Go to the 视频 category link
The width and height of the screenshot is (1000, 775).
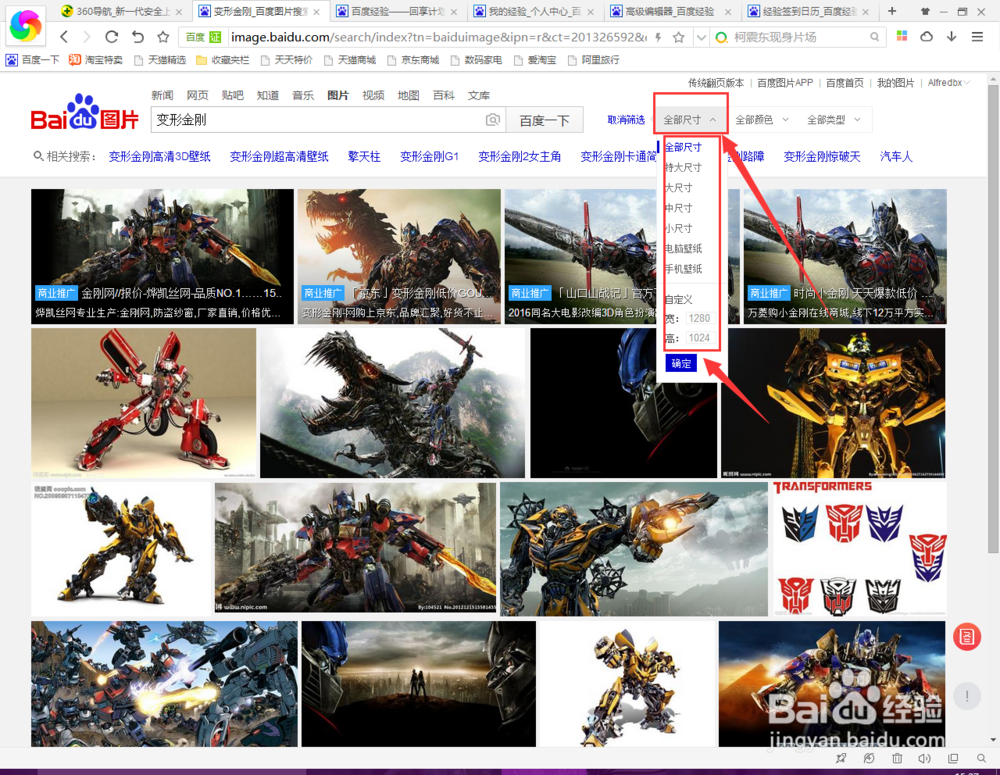(373, 96)
